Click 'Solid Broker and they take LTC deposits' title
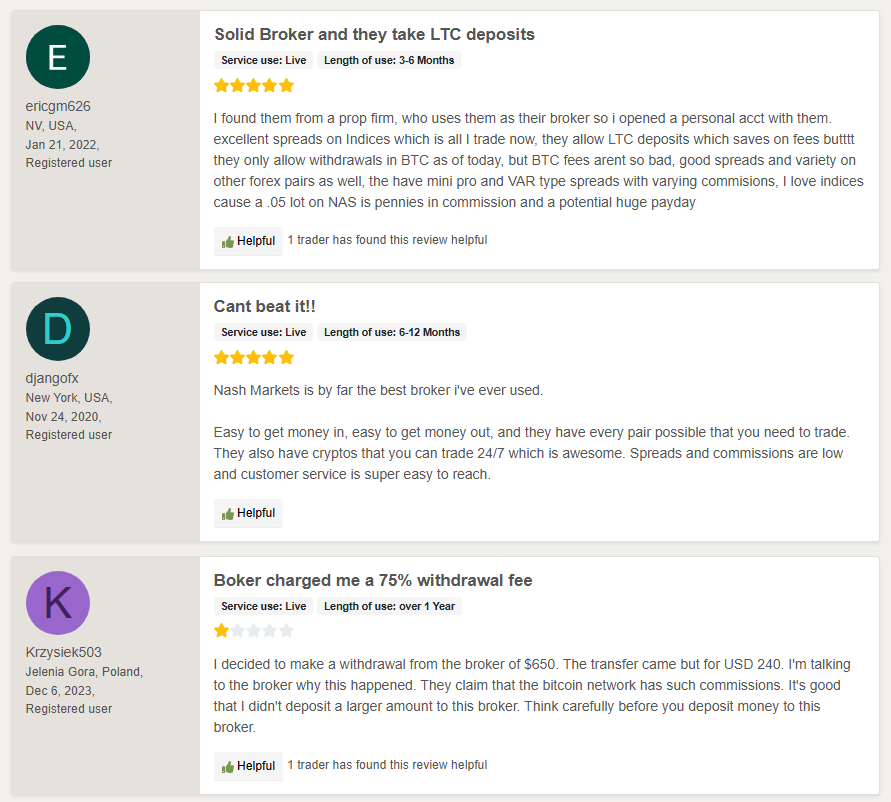Screen dimensions: 891x802 pyautogui.click(x=374, y=34)
